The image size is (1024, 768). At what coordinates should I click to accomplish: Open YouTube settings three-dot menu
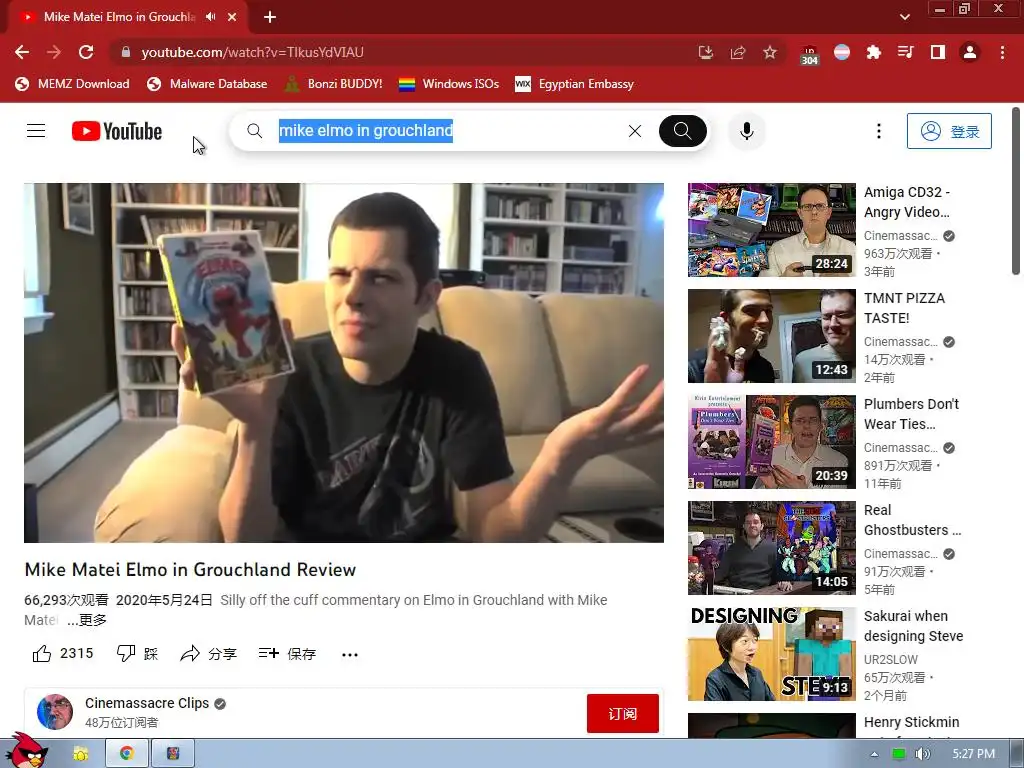(x=878, y=131)
